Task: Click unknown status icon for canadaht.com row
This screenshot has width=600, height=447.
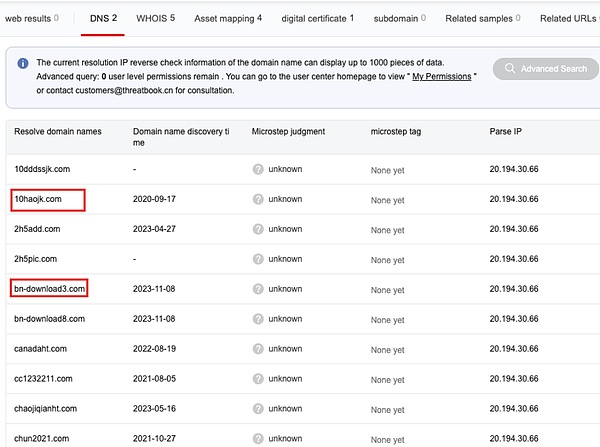Action: pos(258,349)
